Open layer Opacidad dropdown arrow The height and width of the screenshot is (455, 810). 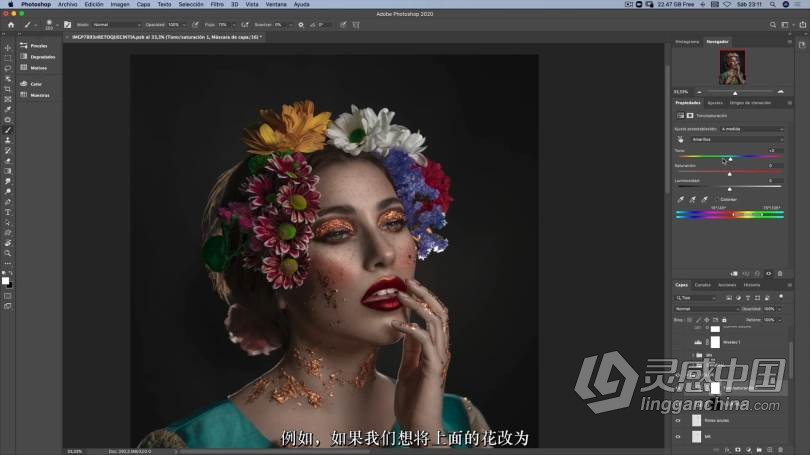[779, 309]
